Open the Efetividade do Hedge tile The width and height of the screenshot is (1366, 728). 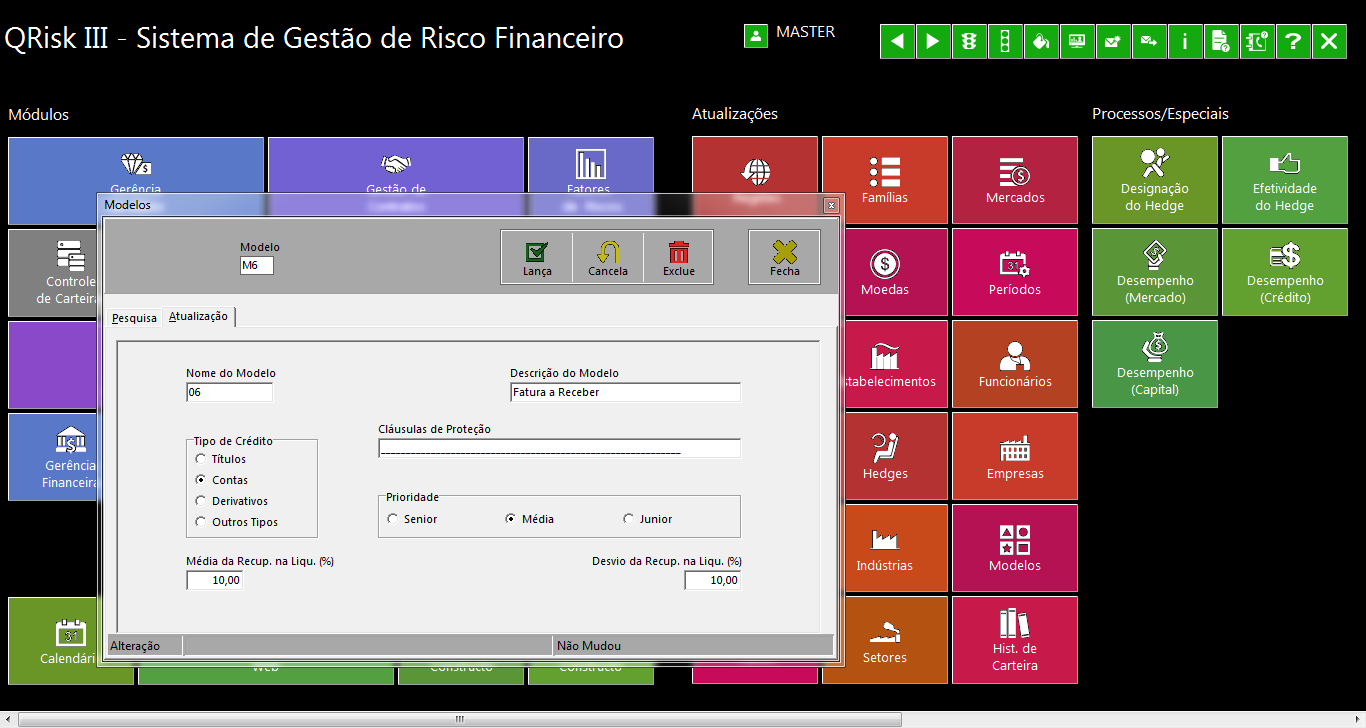pos(1285,180)
